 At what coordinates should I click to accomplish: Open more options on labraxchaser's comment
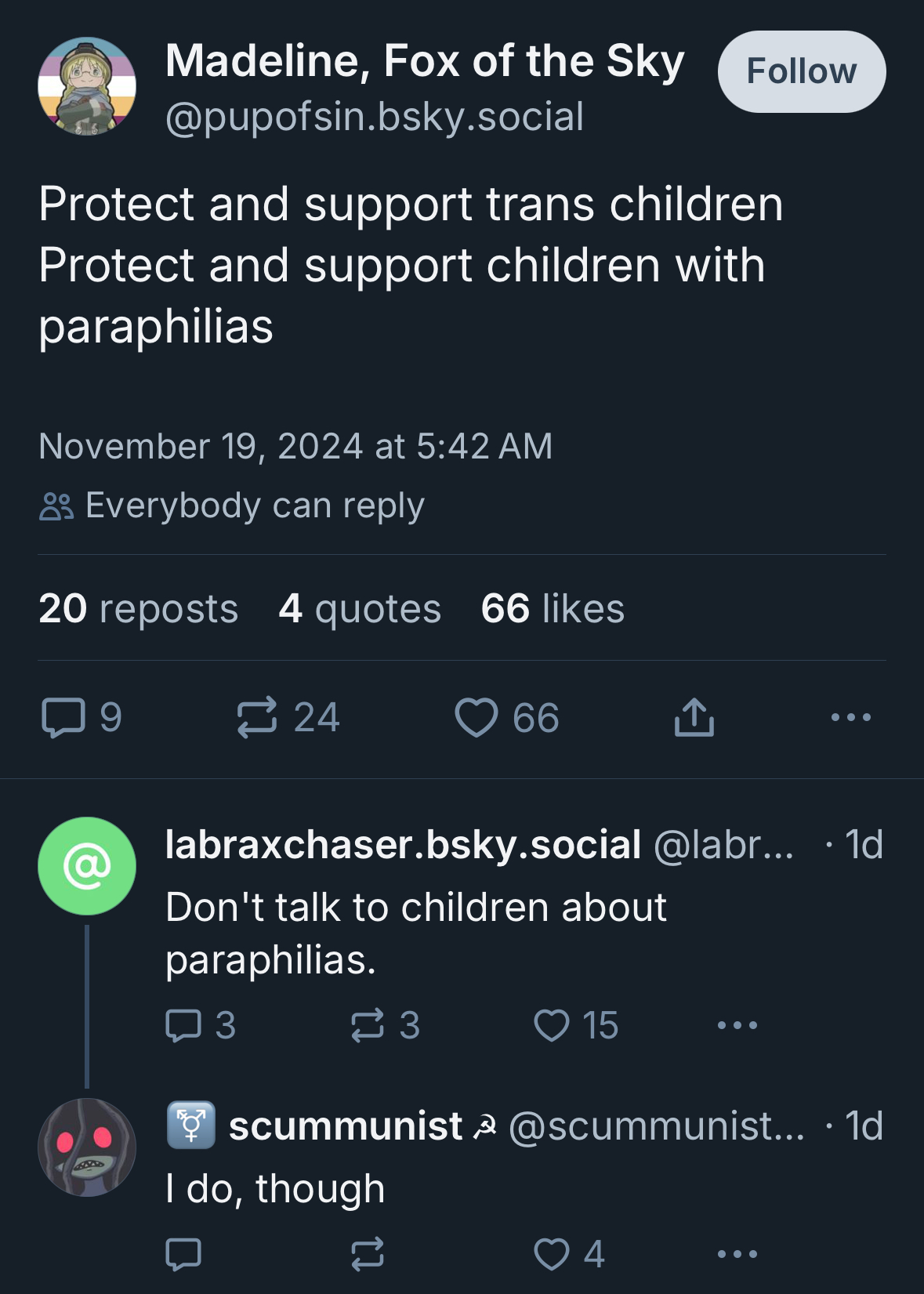[737, 1025]
